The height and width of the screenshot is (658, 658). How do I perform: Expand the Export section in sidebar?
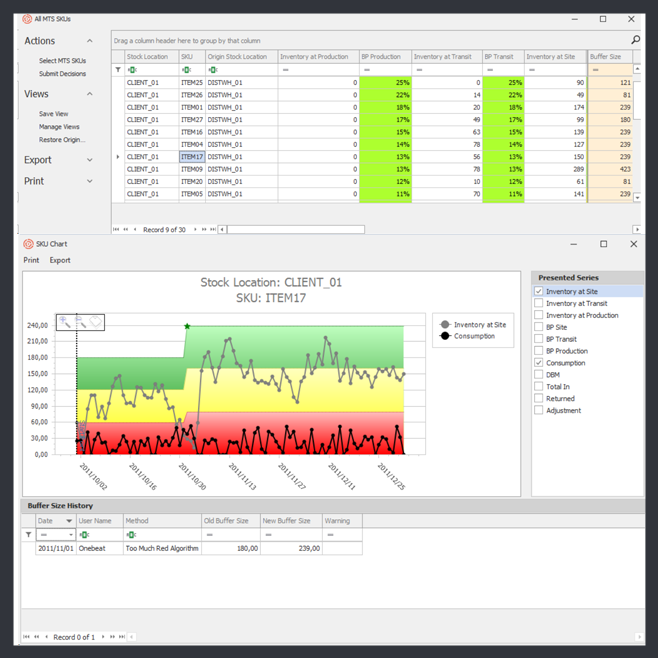coord(89,160)
